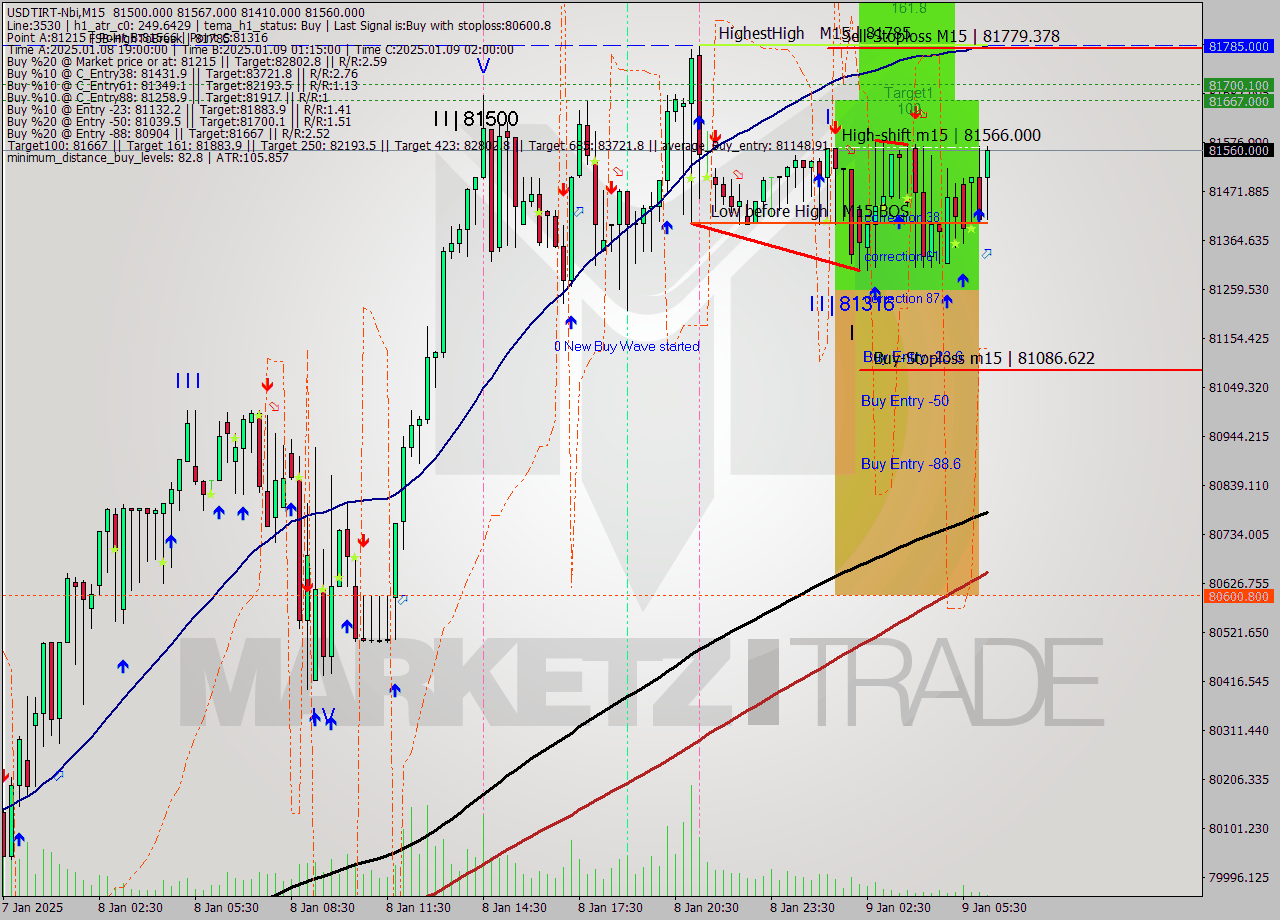
Task: Click the 'Buy %20 @ Entry -88: 80904' line
Action: pos(167,133)
